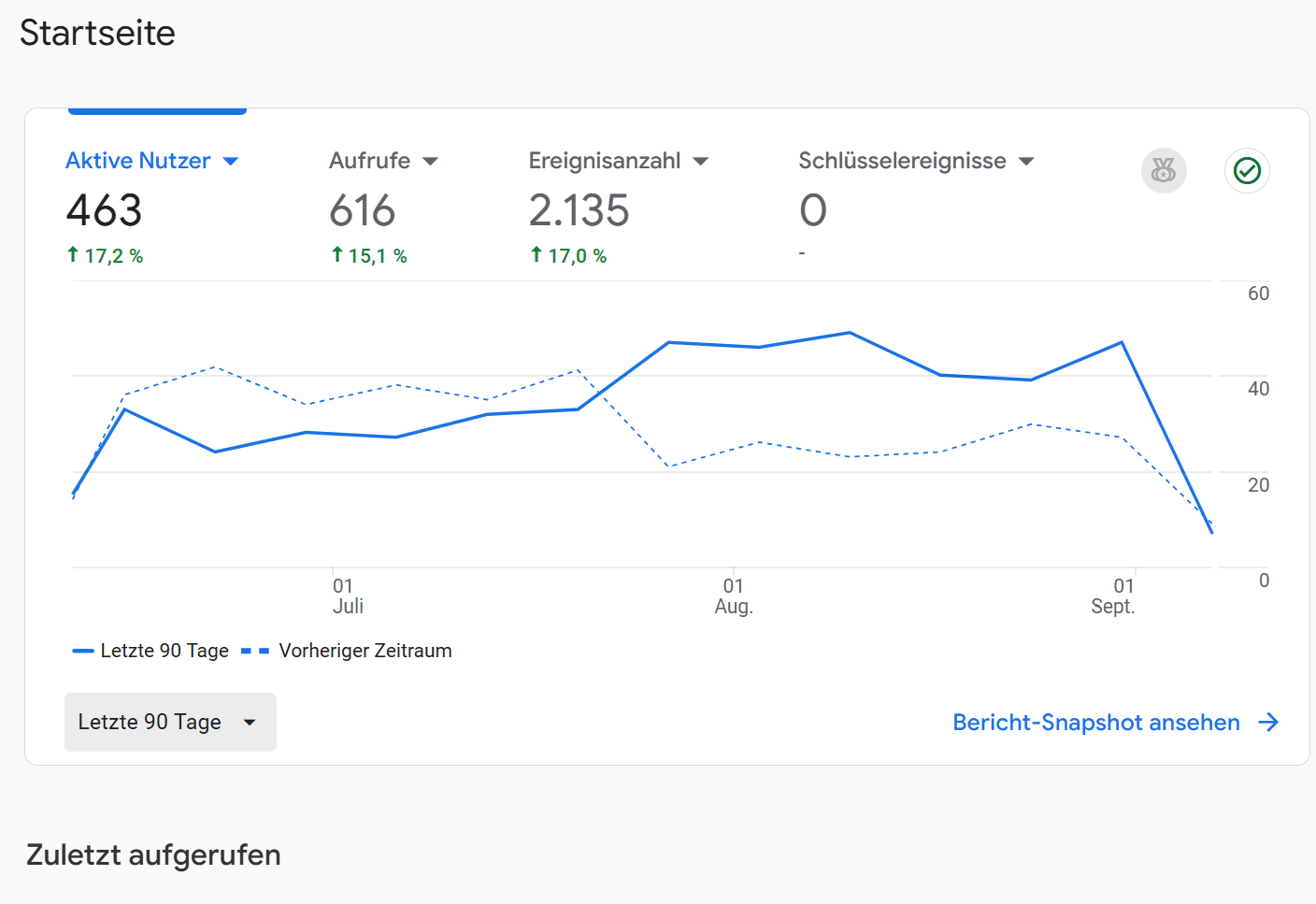The width and height of the screenshot is (1316, 904).
Task: Toggle the Letzte 90 Tage legend label
Action: tap(164, 651)
